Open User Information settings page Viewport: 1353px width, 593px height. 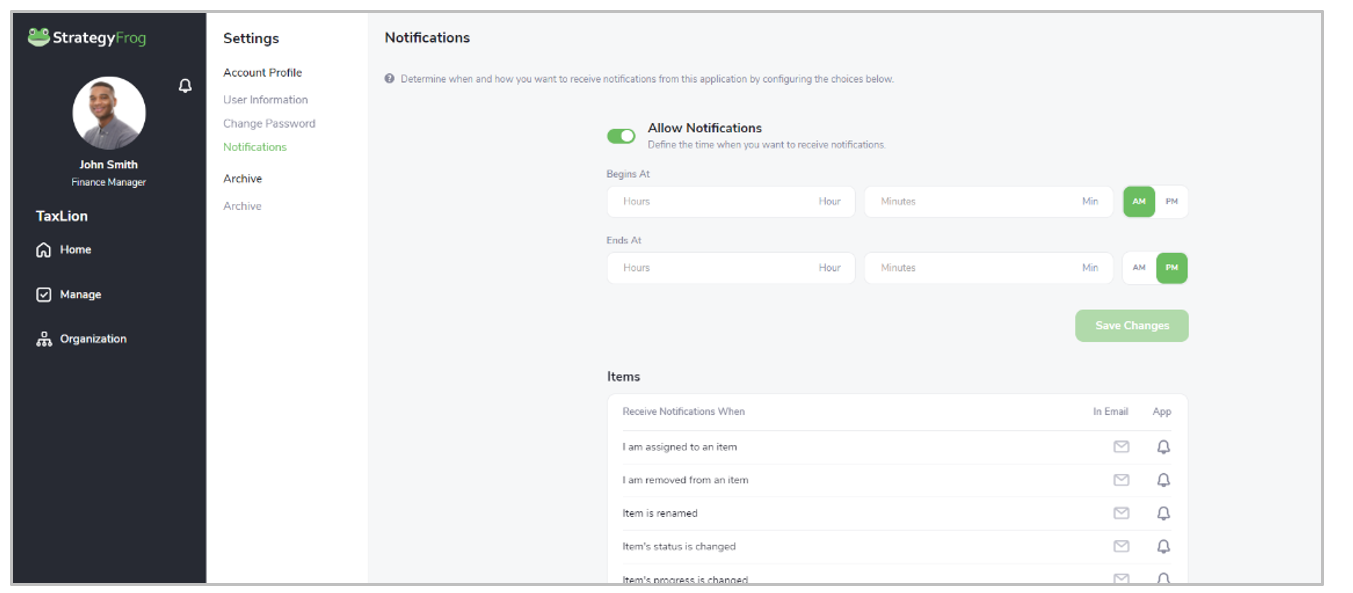coord(265,100)
